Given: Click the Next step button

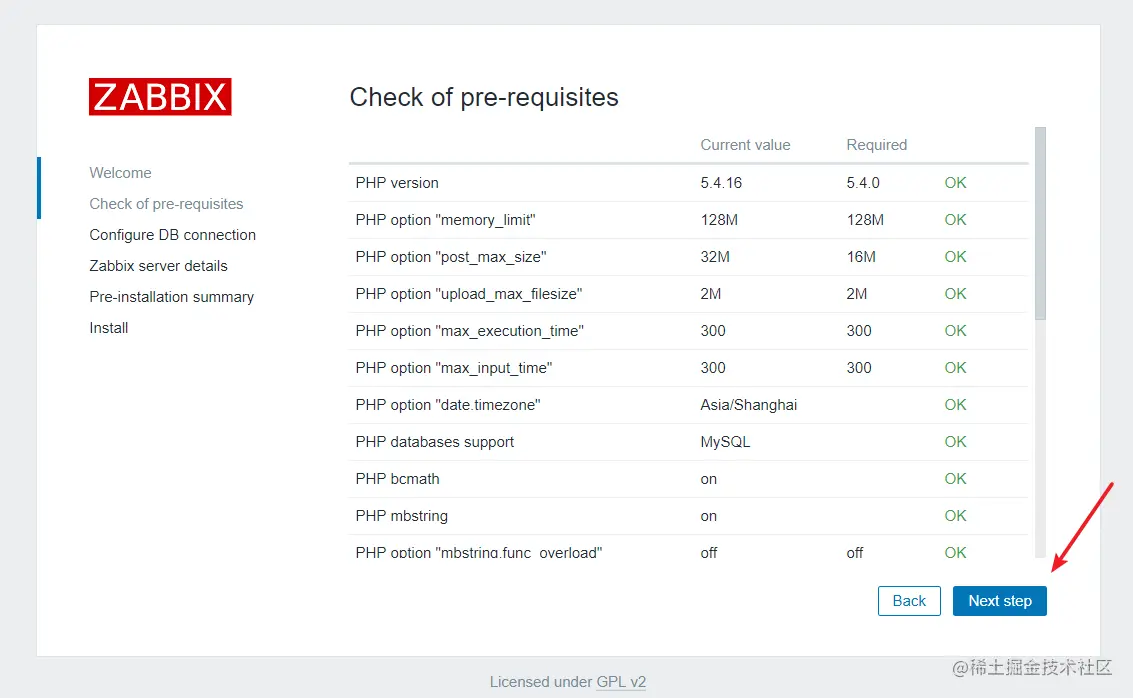Looking at the screenshot, I should [999, 601].
